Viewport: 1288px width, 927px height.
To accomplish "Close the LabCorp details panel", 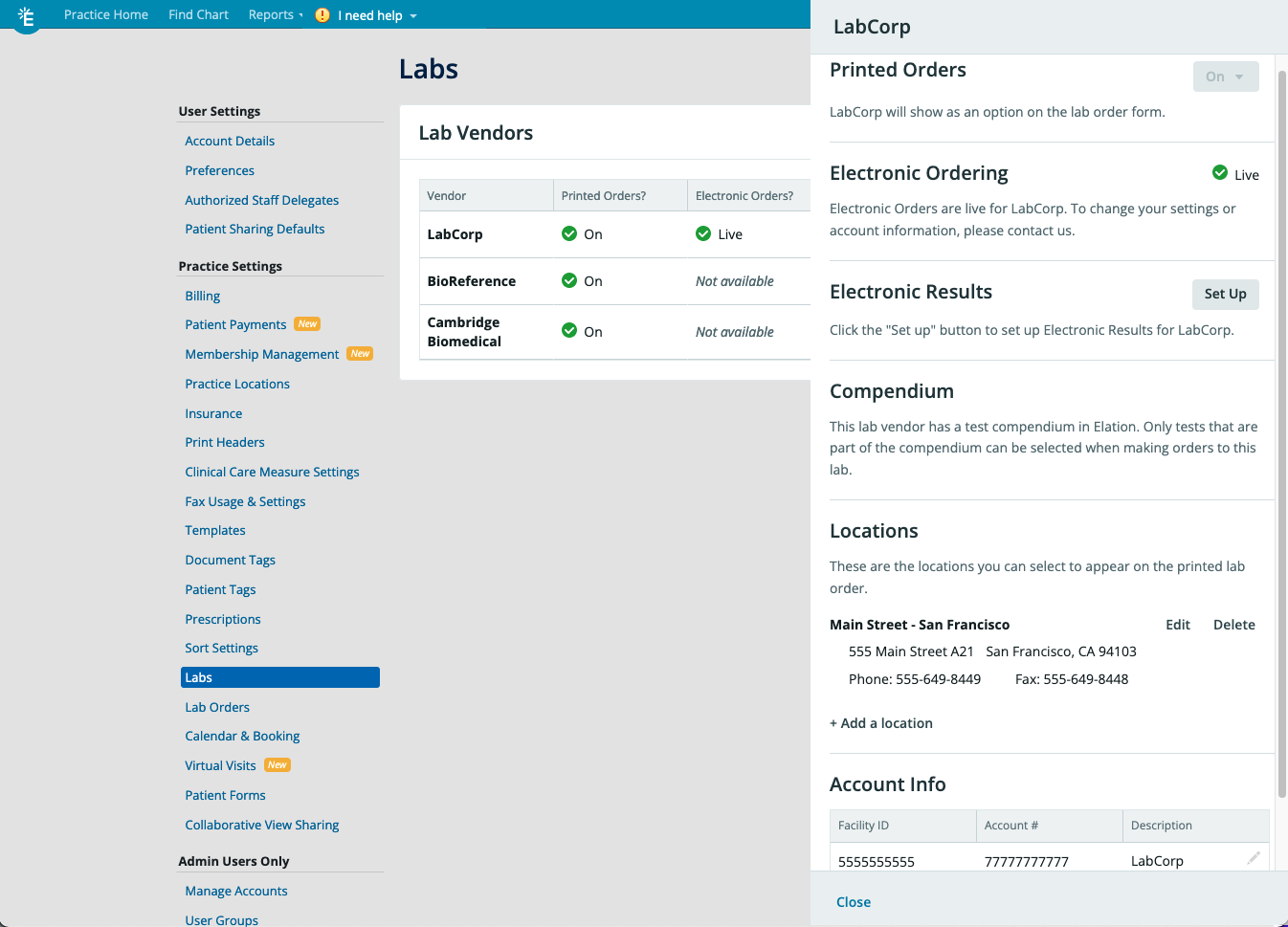I will (x=853, y=901).
